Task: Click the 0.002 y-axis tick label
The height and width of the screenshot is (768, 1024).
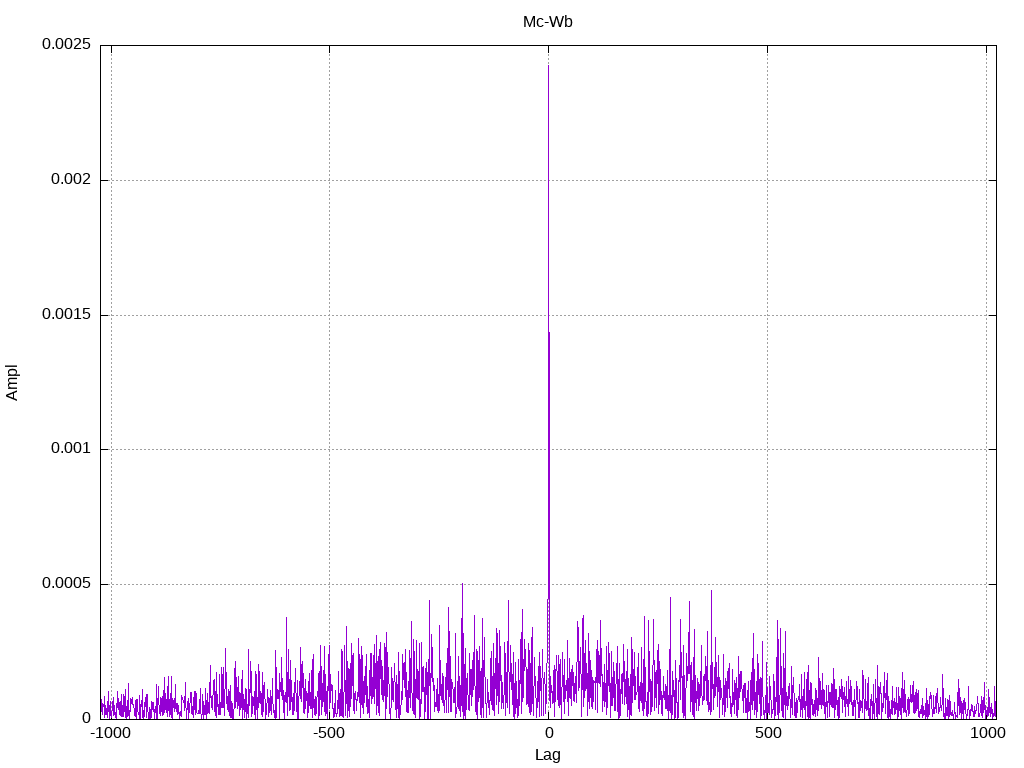Action: coord(71,179)
